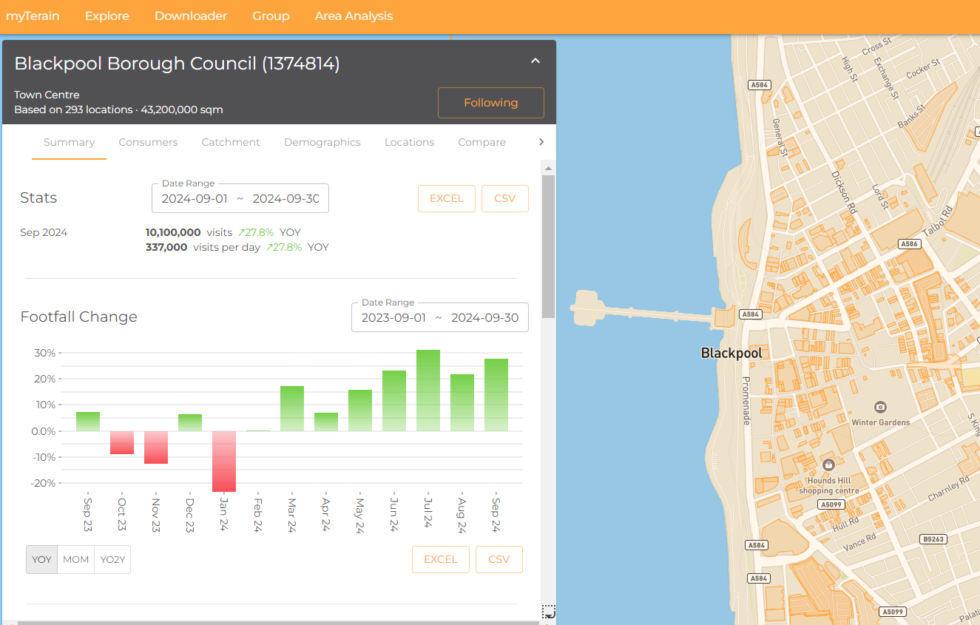Click the panel corner icon below scrollbar
This screenshot has width=980, height=625.
(x=548, y=611)
